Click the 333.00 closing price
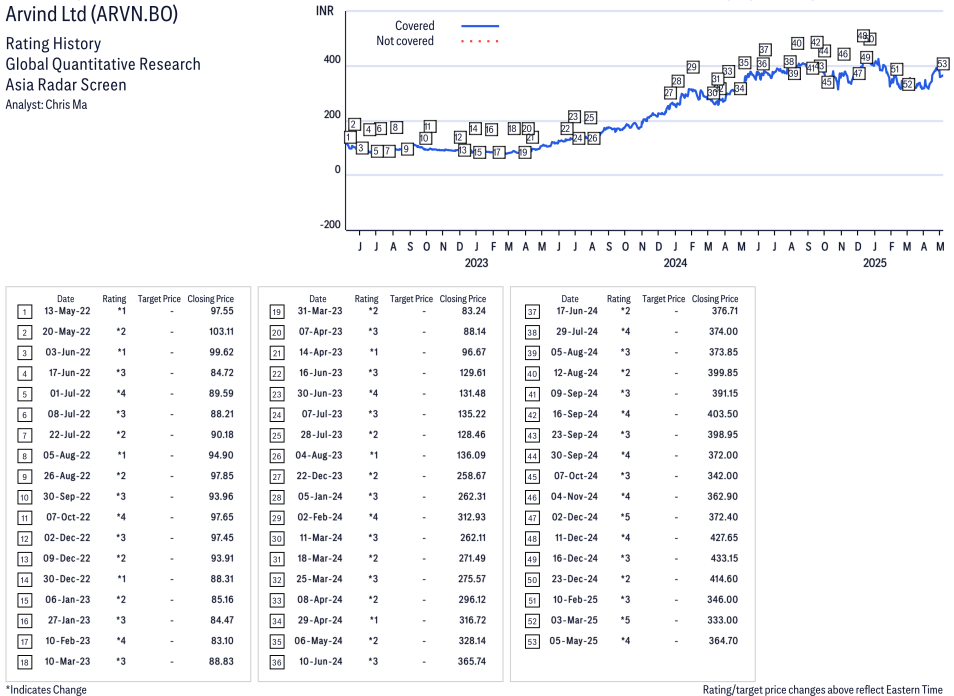 (723, 620)
